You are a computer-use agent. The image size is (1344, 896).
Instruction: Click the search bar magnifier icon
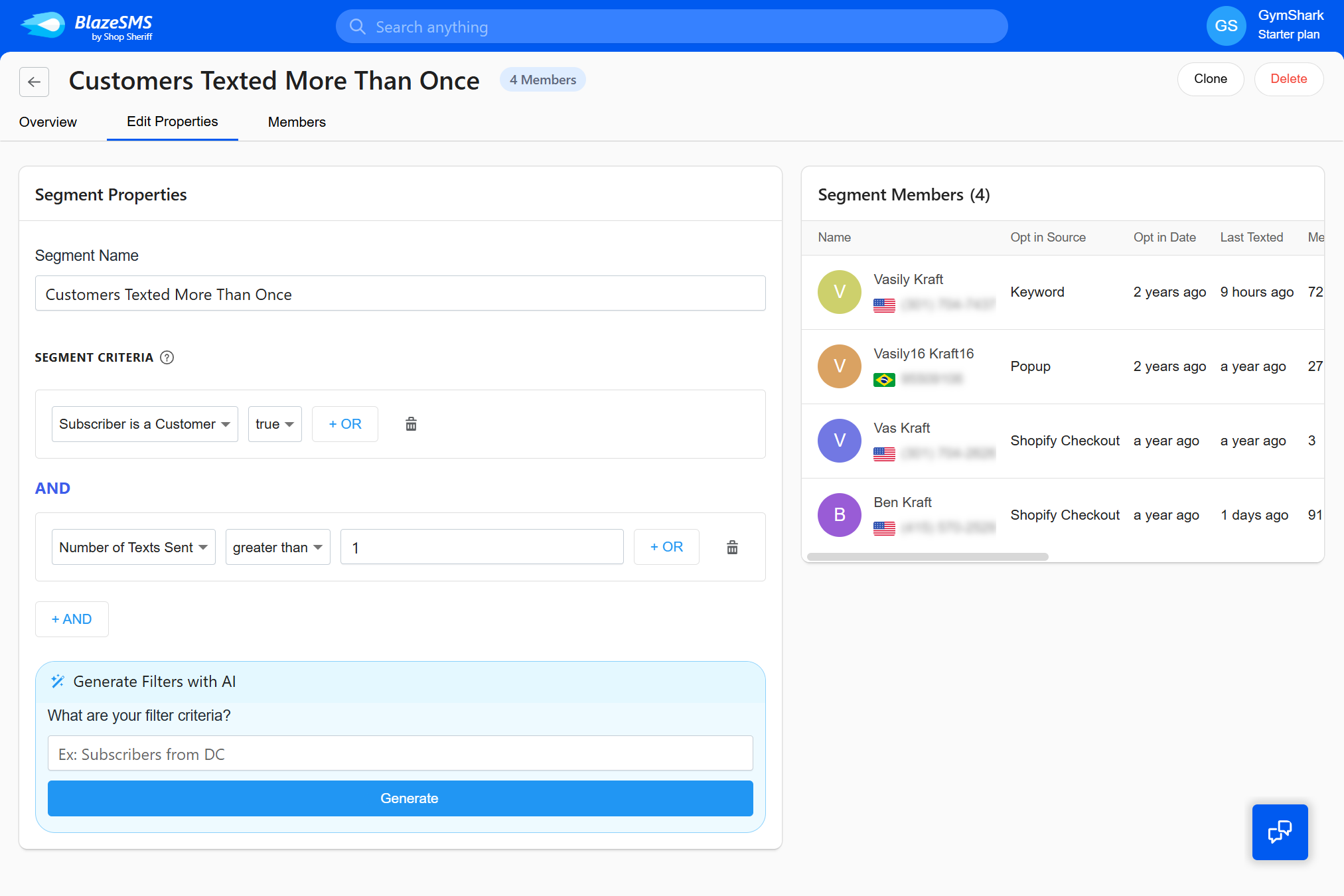coord(357,26)
